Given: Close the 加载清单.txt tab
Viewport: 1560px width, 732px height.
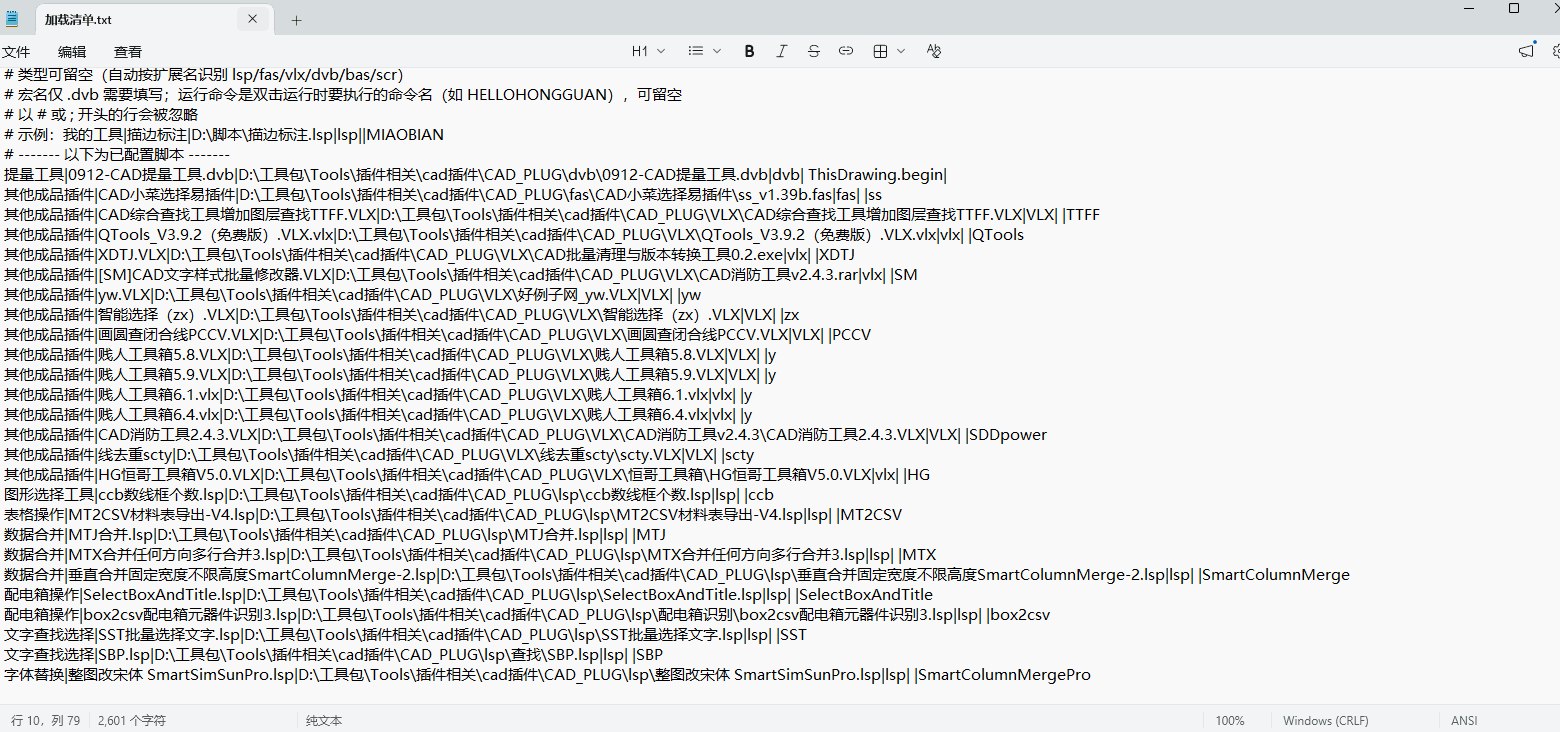Looking at the screenshot, I should 252,19.
